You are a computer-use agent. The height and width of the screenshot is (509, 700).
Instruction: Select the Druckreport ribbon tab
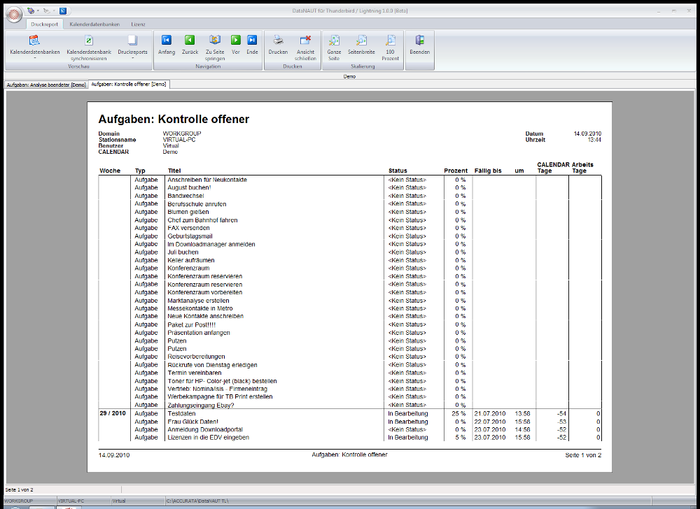tap(45, 24)
